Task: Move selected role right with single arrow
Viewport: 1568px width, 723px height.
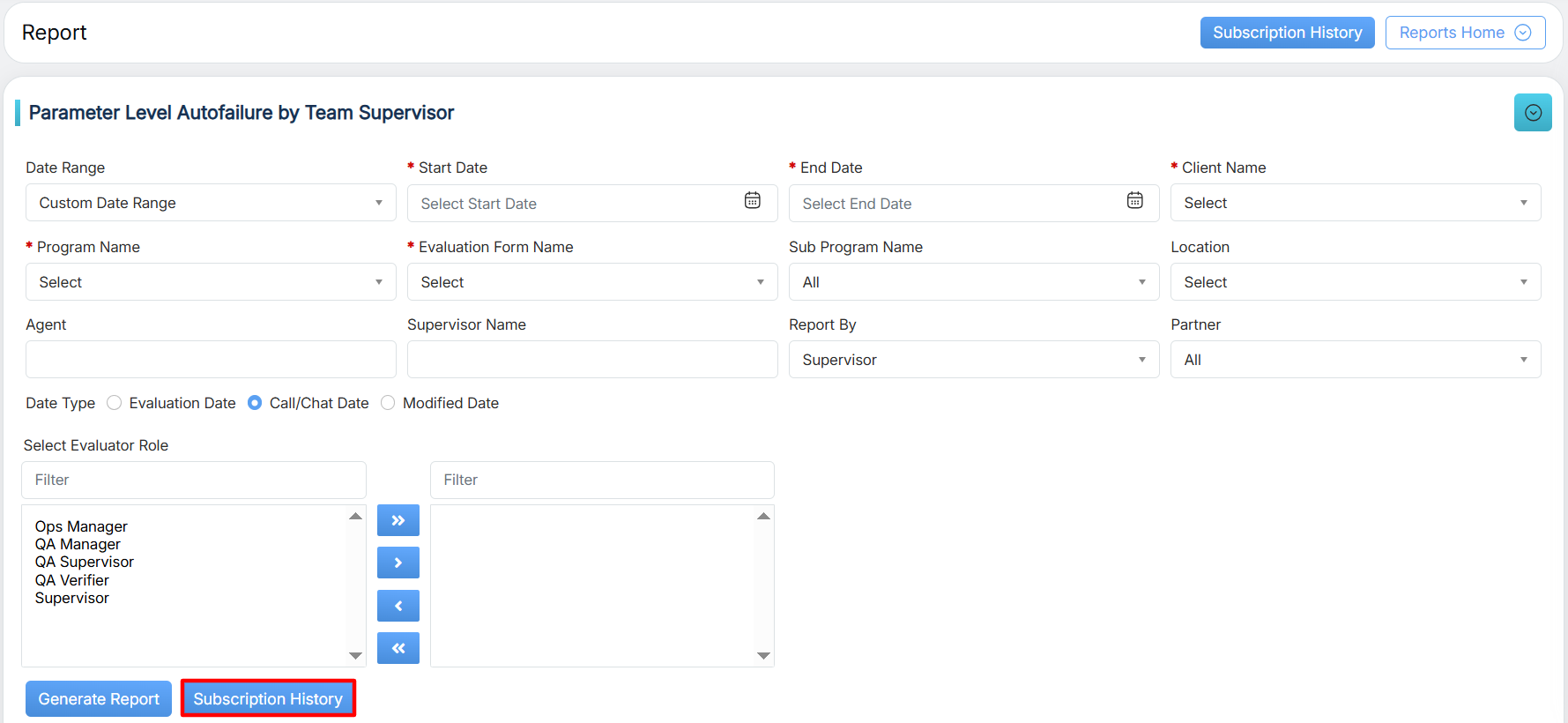Action: click(x=398, y=563)
